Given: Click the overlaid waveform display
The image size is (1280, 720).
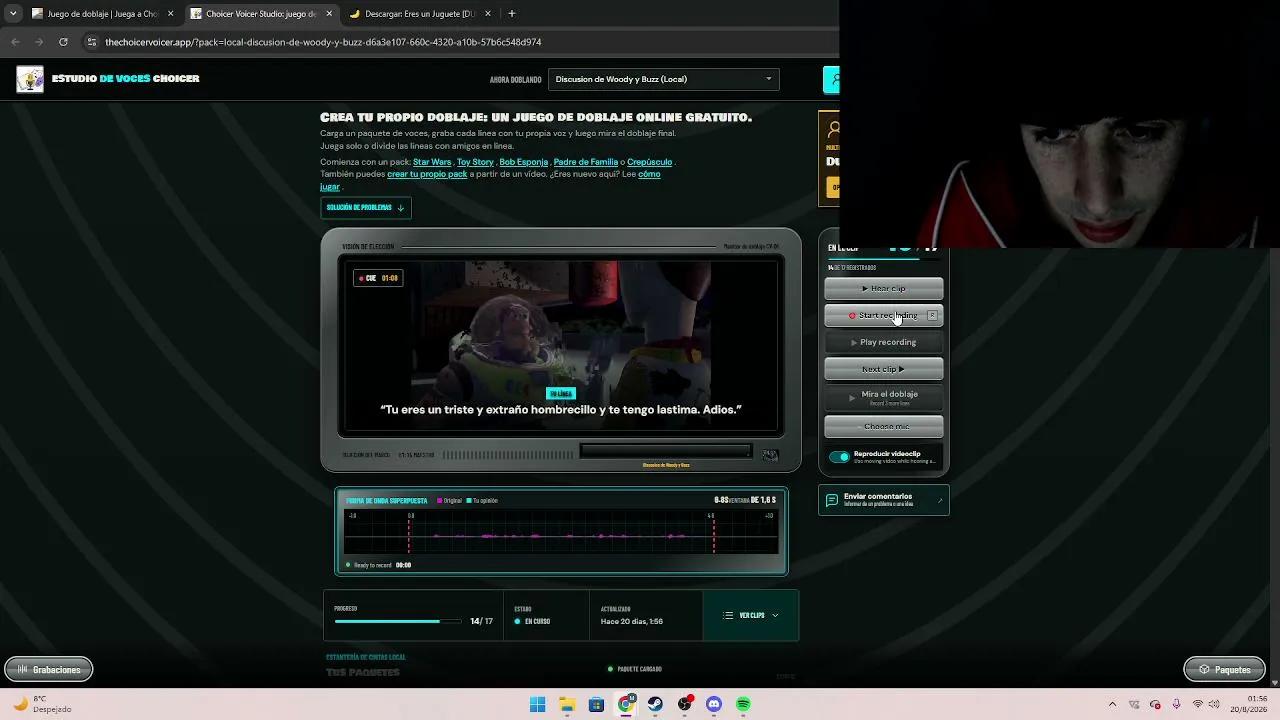Looking at the screenshot, I should tap(561, 532).
